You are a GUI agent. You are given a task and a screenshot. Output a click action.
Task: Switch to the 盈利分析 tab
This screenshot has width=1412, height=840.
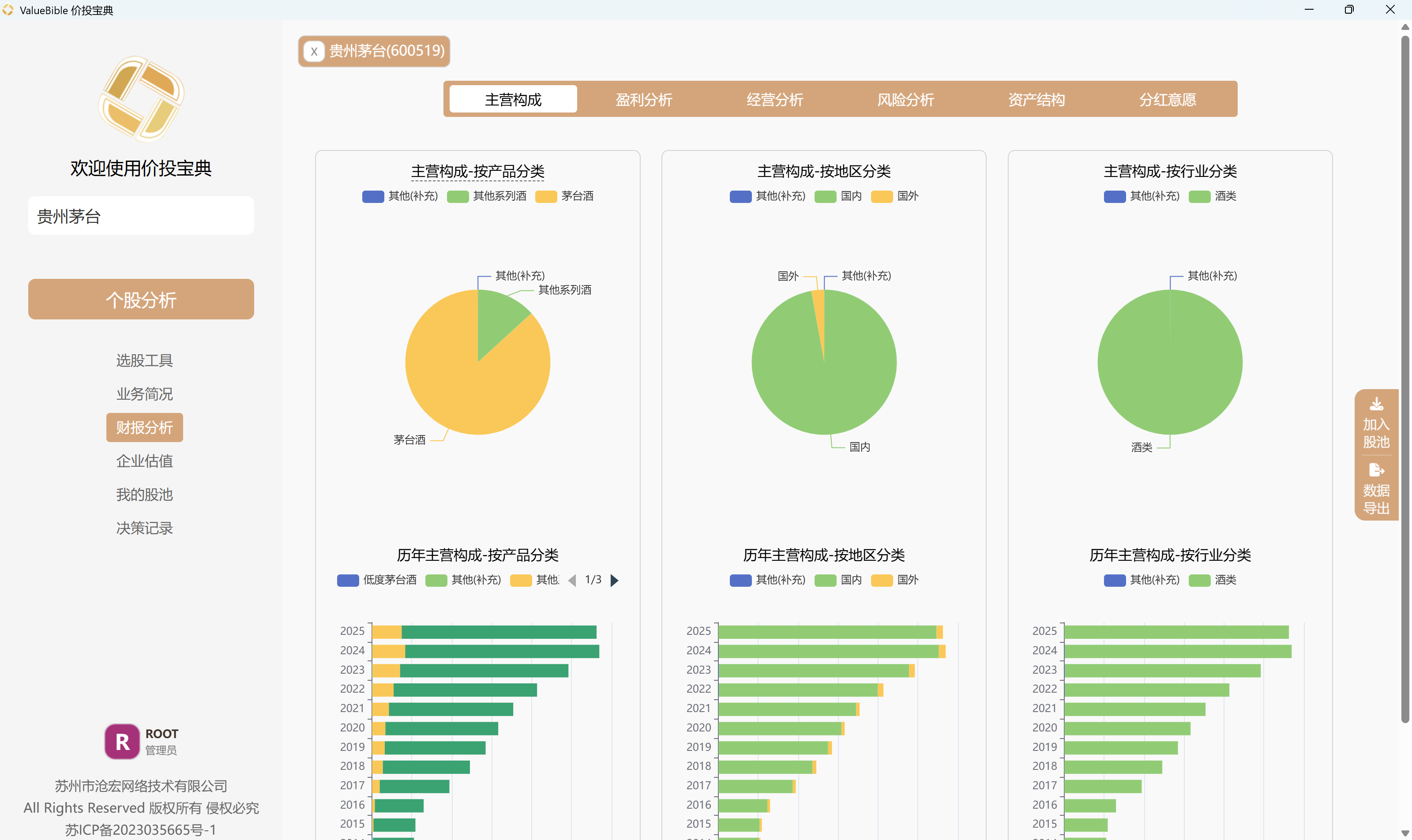tap(644, 100)
